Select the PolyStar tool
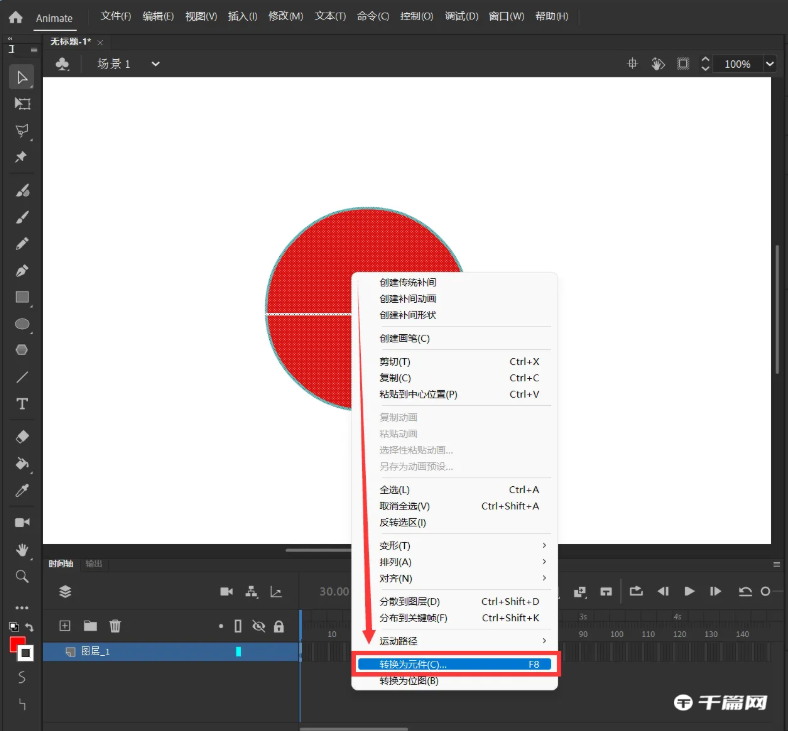 [22, 350]
